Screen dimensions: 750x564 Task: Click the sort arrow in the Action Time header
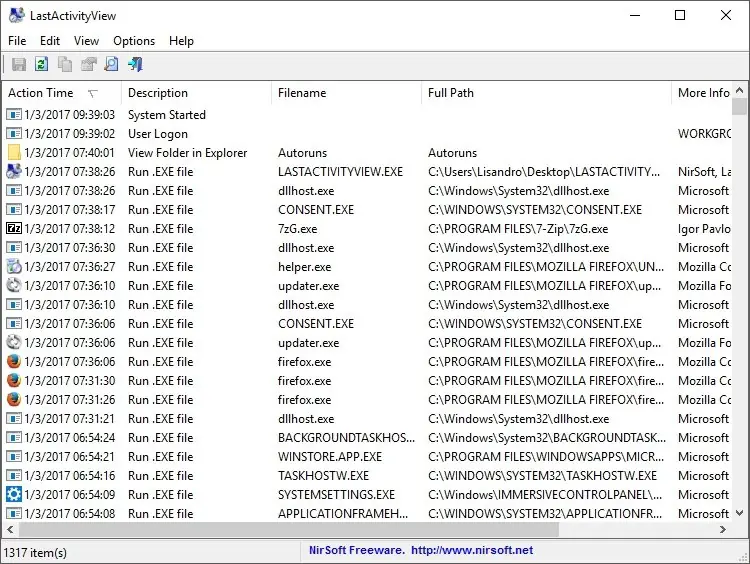pyautogui.click(x=93, y=93)
